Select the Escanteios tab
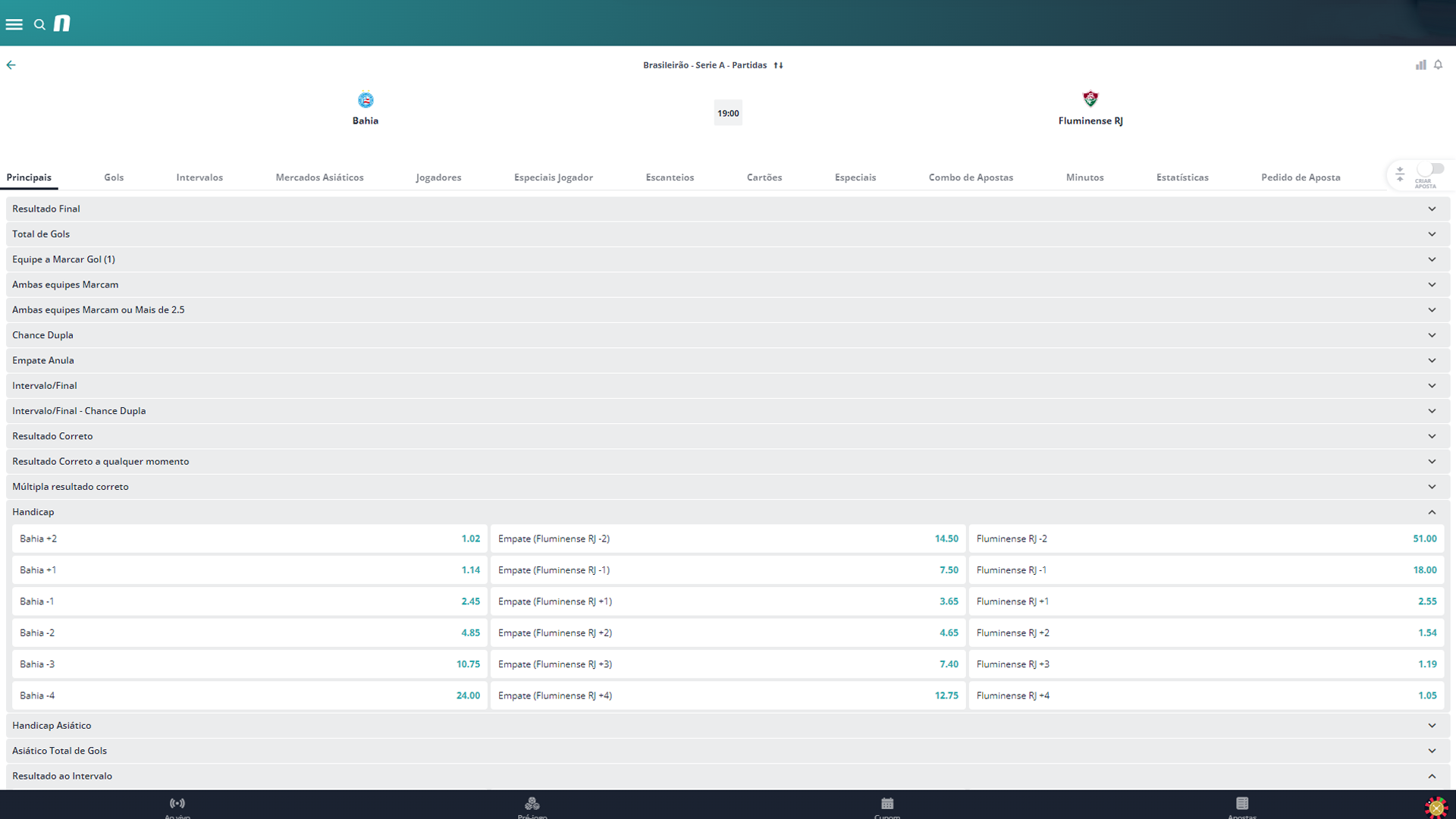 click(x=670, y=177)
